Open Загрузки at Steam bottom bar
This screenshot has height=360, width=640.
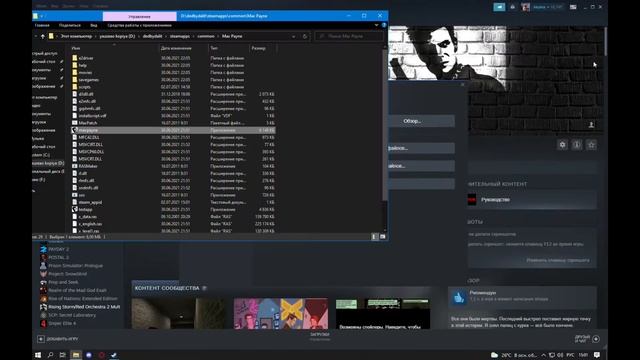click(x=320, y=334)
